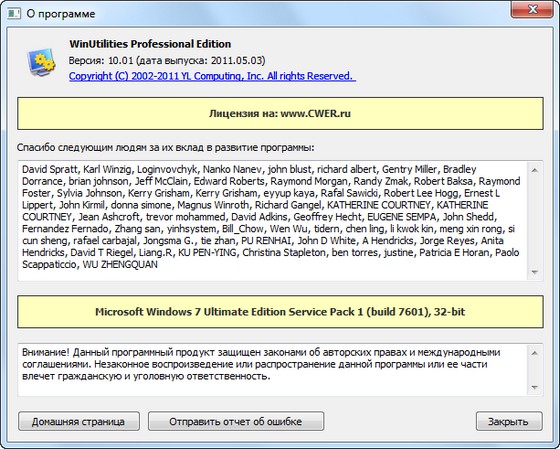This screenshot has width=560, height=449.
Task: Click the name Christina Stapleton in list
Action: tap(284, 253)
